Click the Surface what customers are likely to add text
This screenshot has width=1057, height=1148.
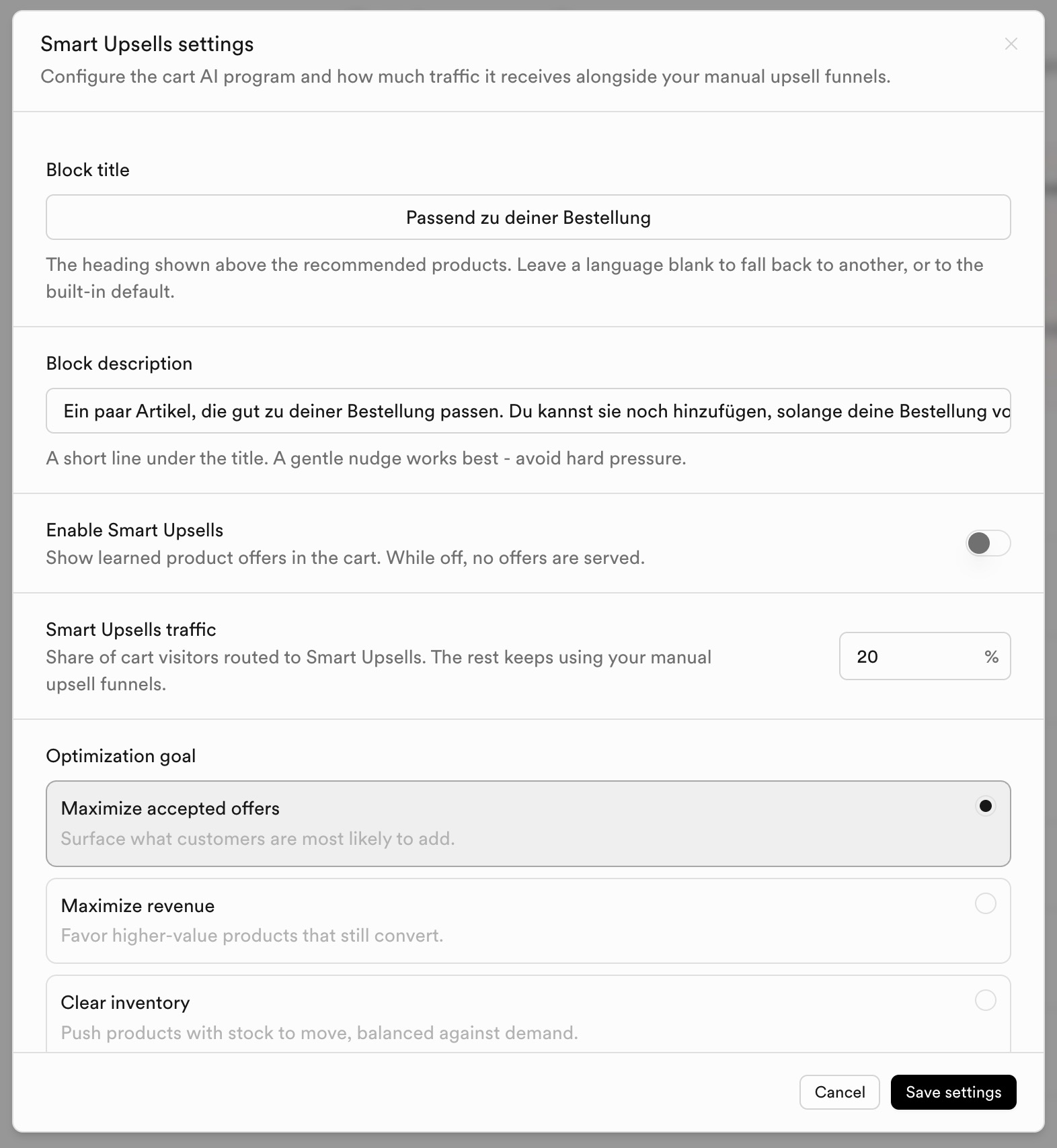click(258, 839)
